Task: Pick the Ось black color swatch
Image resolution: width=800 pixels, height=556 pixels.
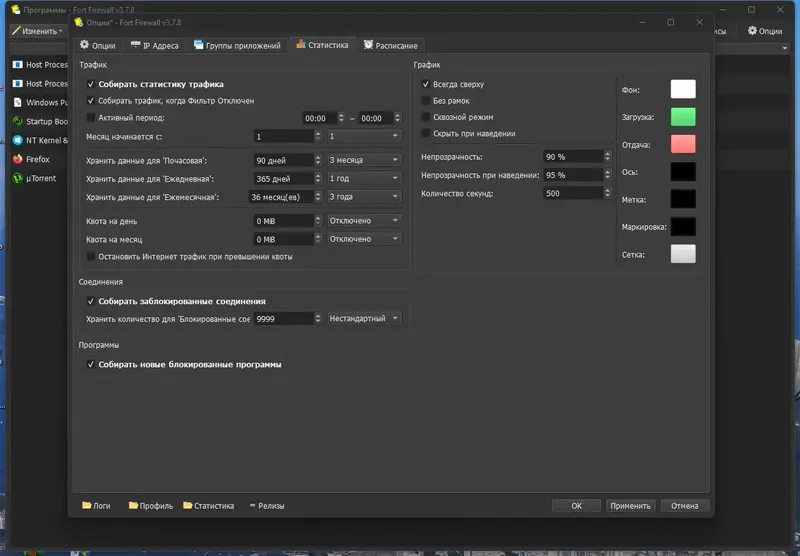Action: [683, 172]
